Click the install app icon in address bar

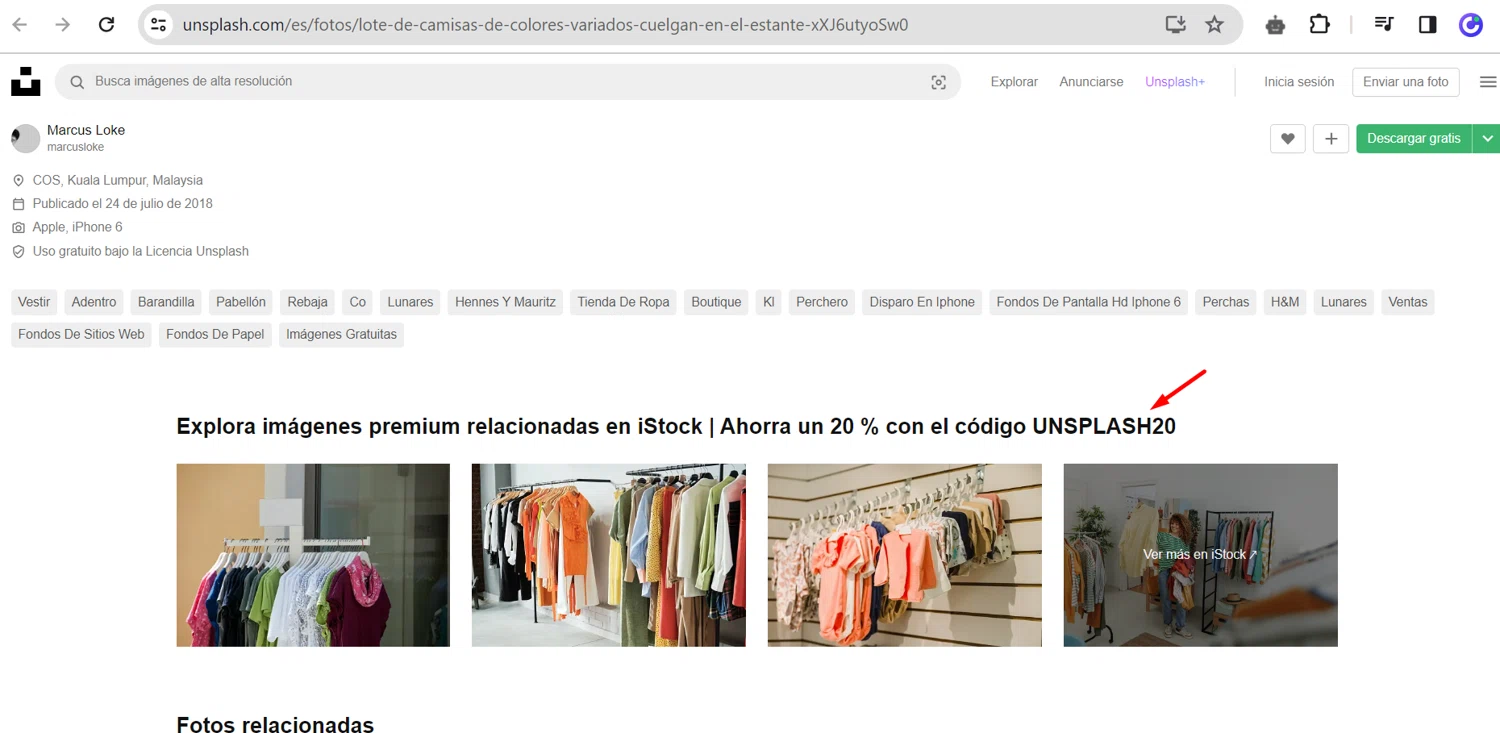tap(1176, 25)
